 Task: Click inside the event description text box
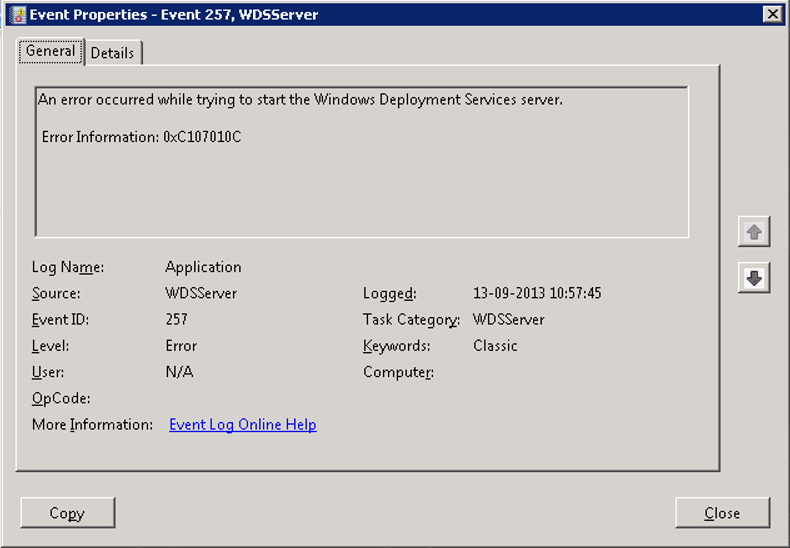361,190
